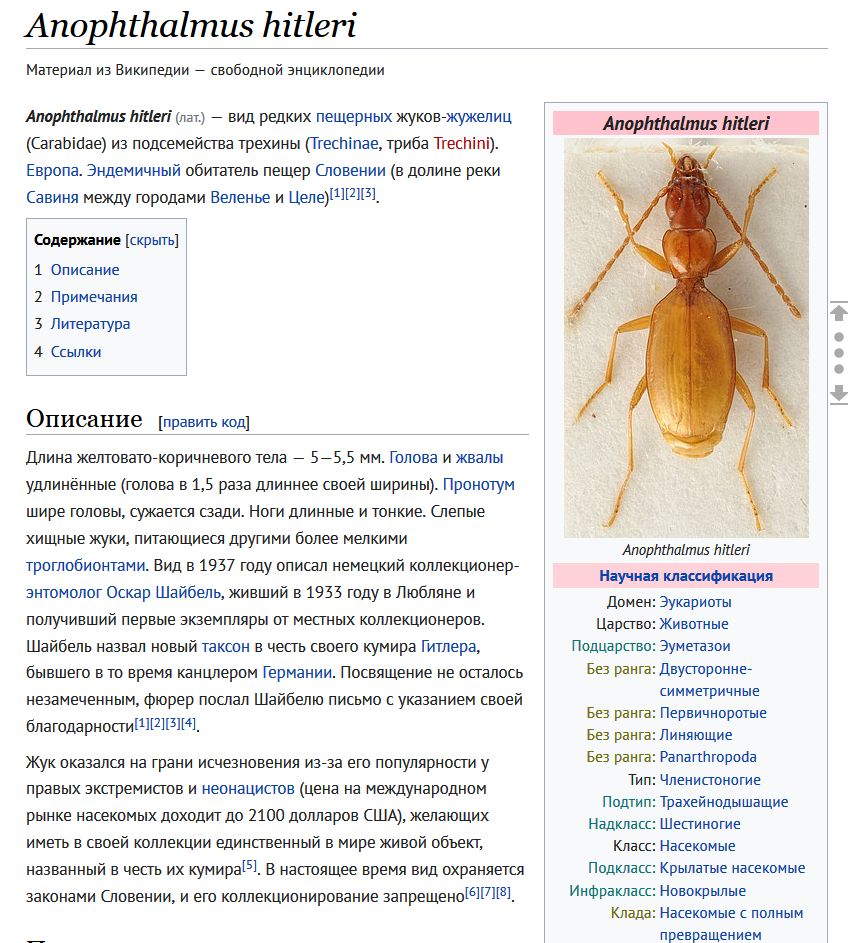Follow the таксон link

pyautogui.click(x=226, y=647)
